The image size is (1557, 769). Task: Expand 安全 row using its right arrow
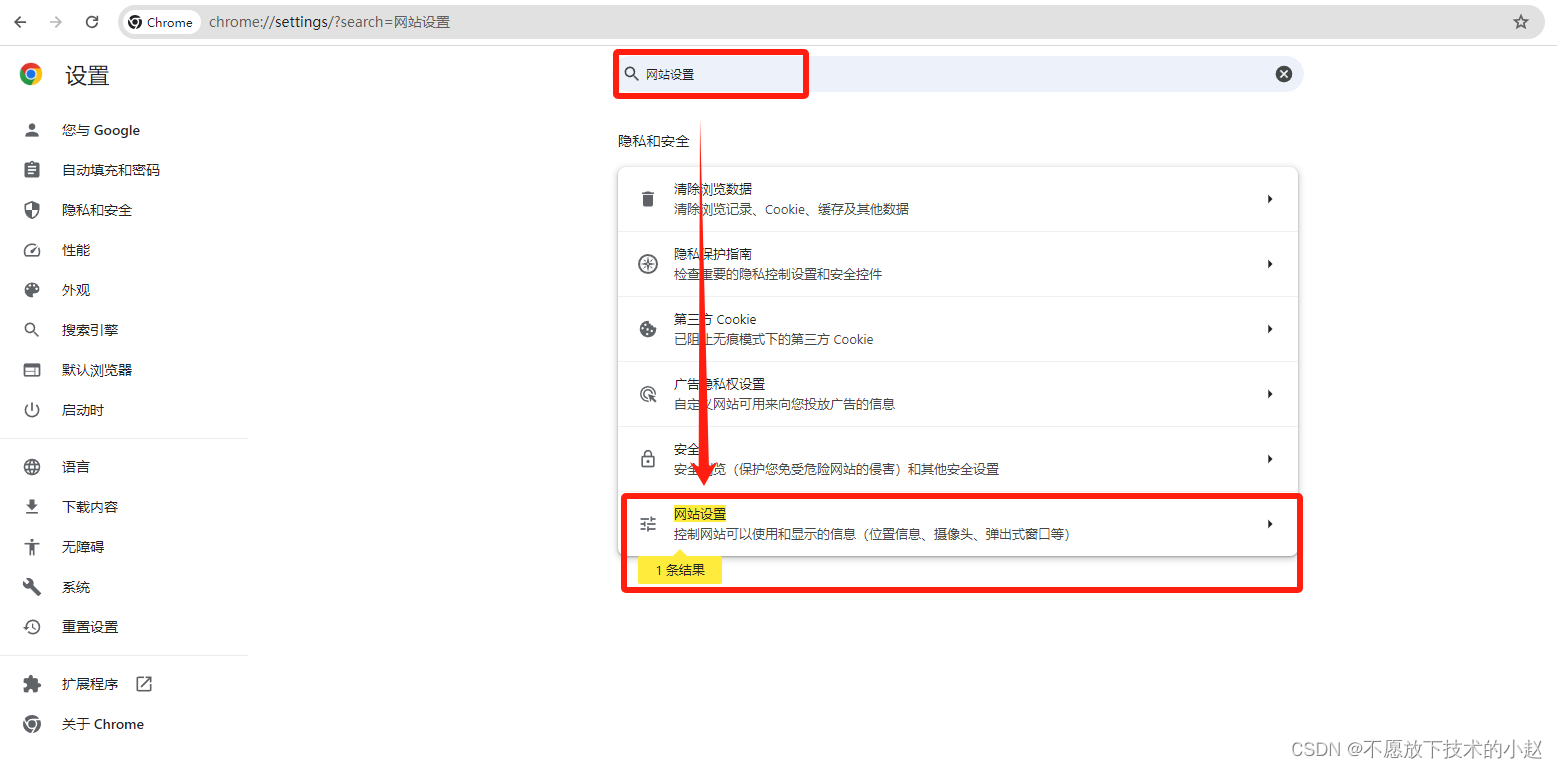(x=1270, y=459)
